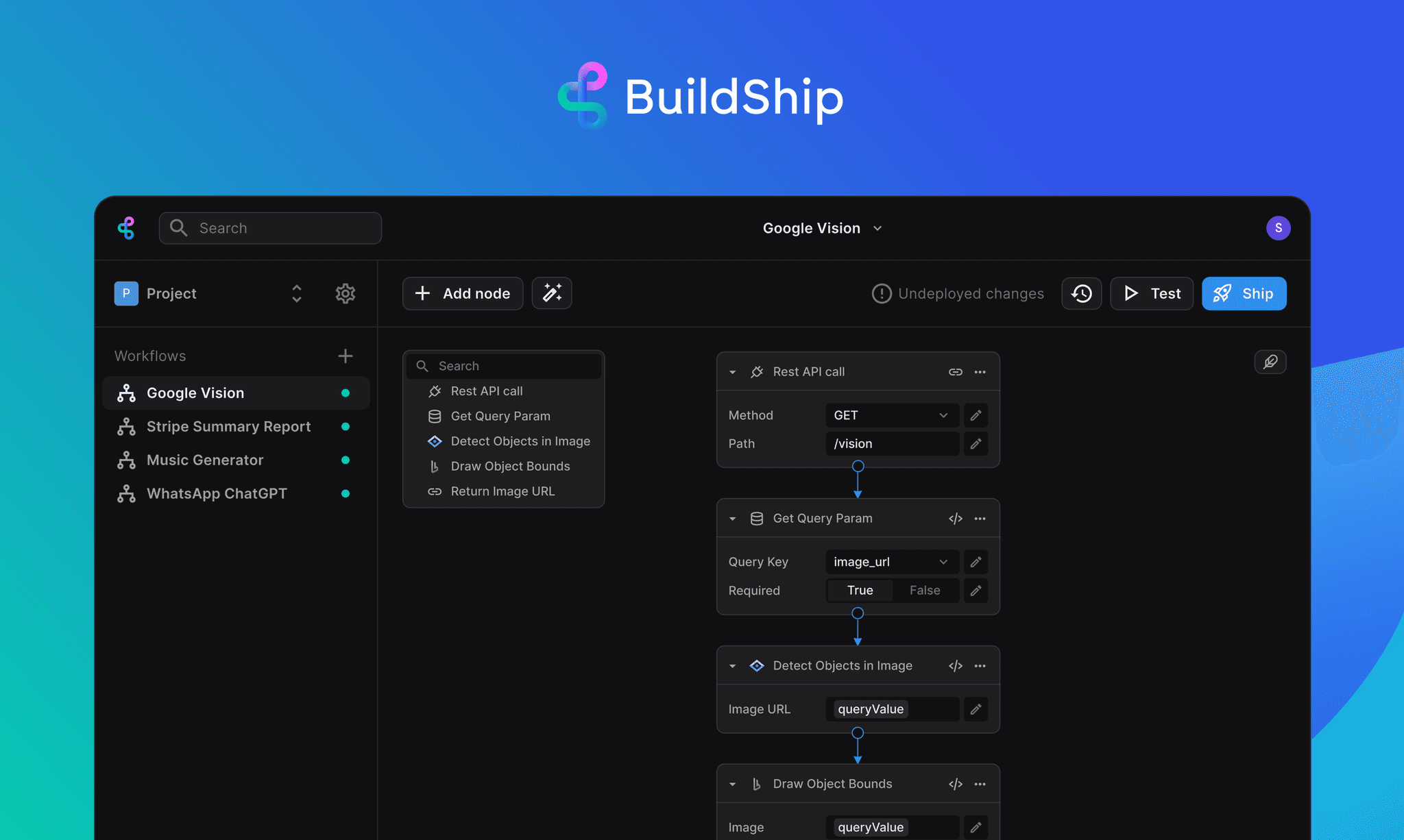Open the version history icon
The width and height of the screenshot is (1404, 840).
pos(1081,293)
